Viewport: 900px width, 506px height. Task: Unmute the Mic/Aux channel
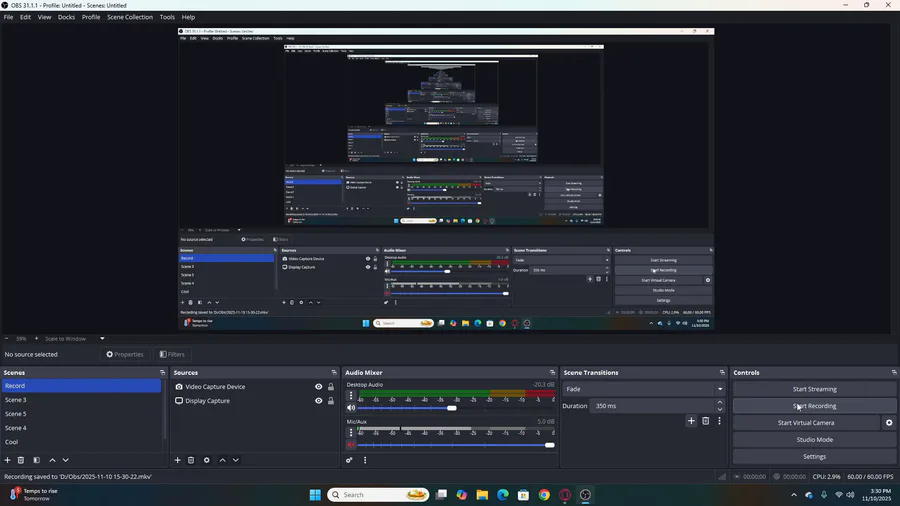351,445
